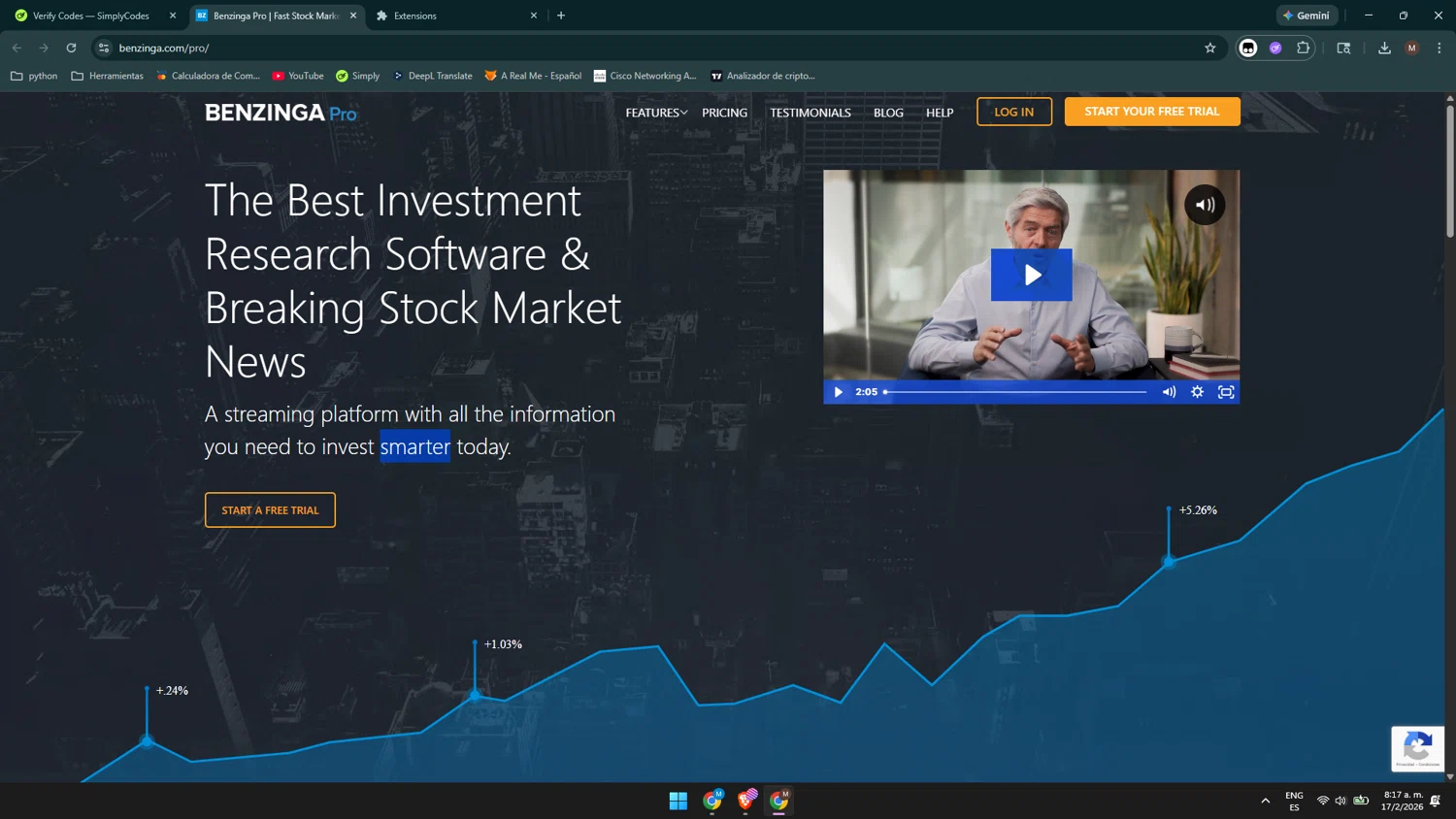The image size is (1456, 819).
Task: Go forward in browser history
Action: [x=44, y=48]
